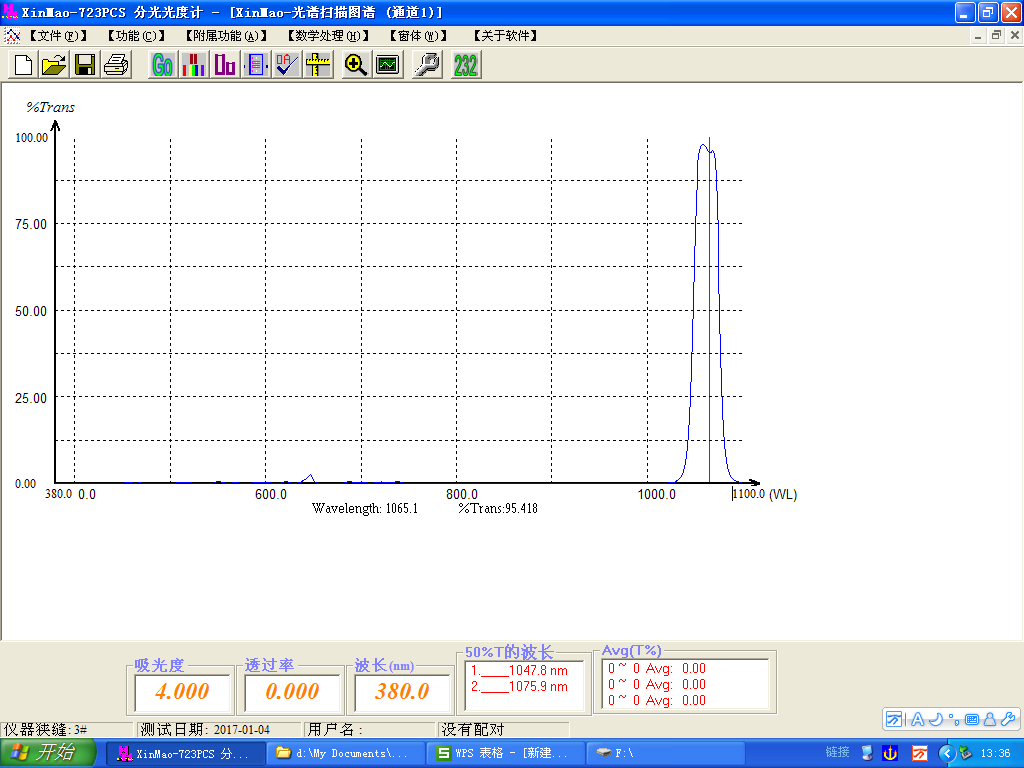Select the yellow ruler measurement tool
Image resolution: width=1024 pixels, height=768 pixels.
(317, 65)
